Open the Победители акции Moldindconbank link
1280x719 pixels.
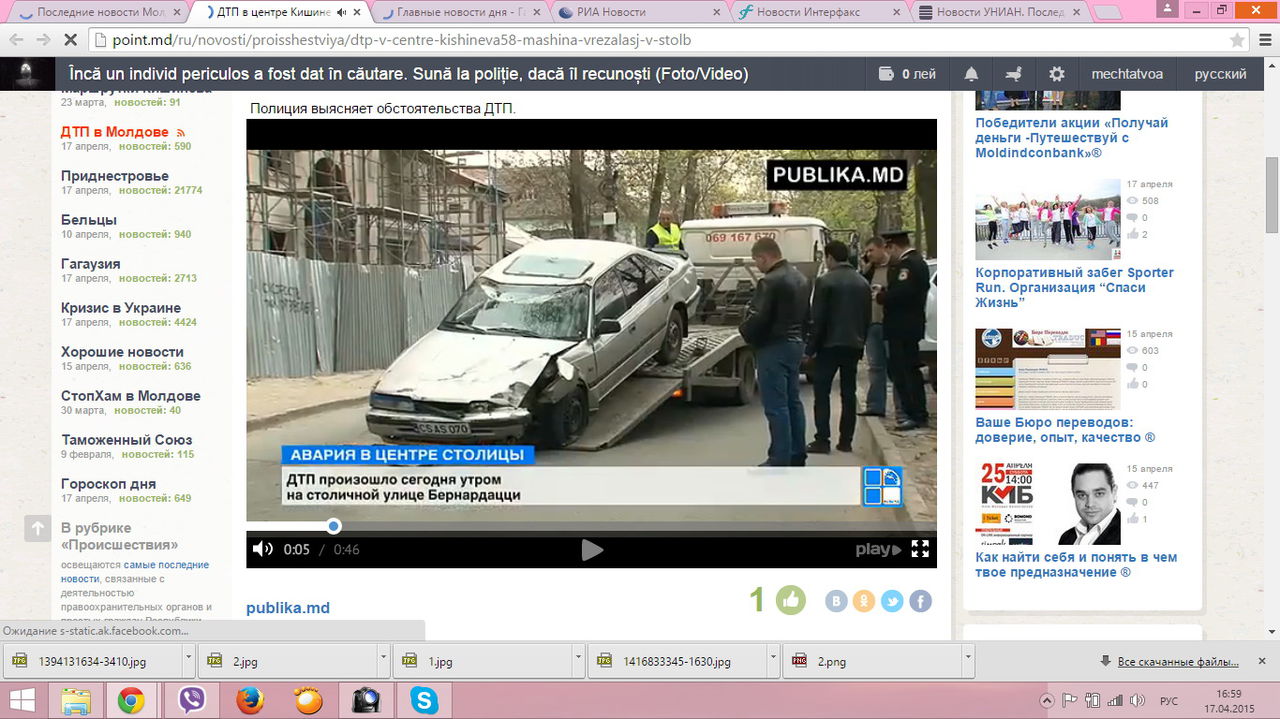click(1072, 138)
